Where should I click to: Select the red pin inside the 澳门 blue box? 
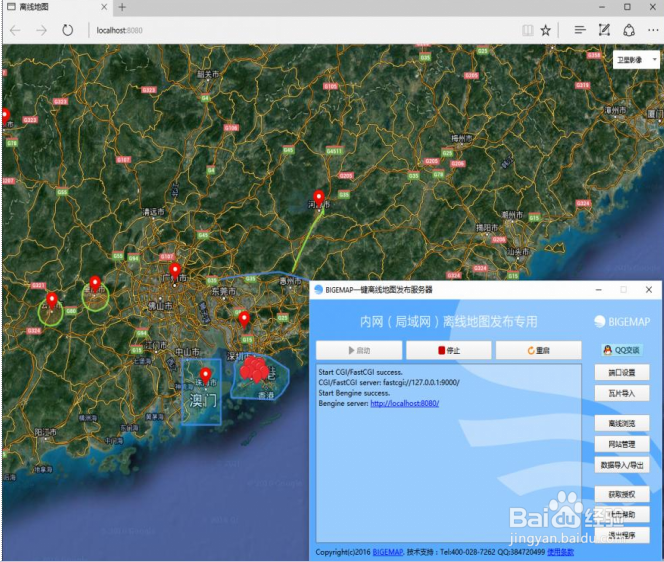click(205, 376)
